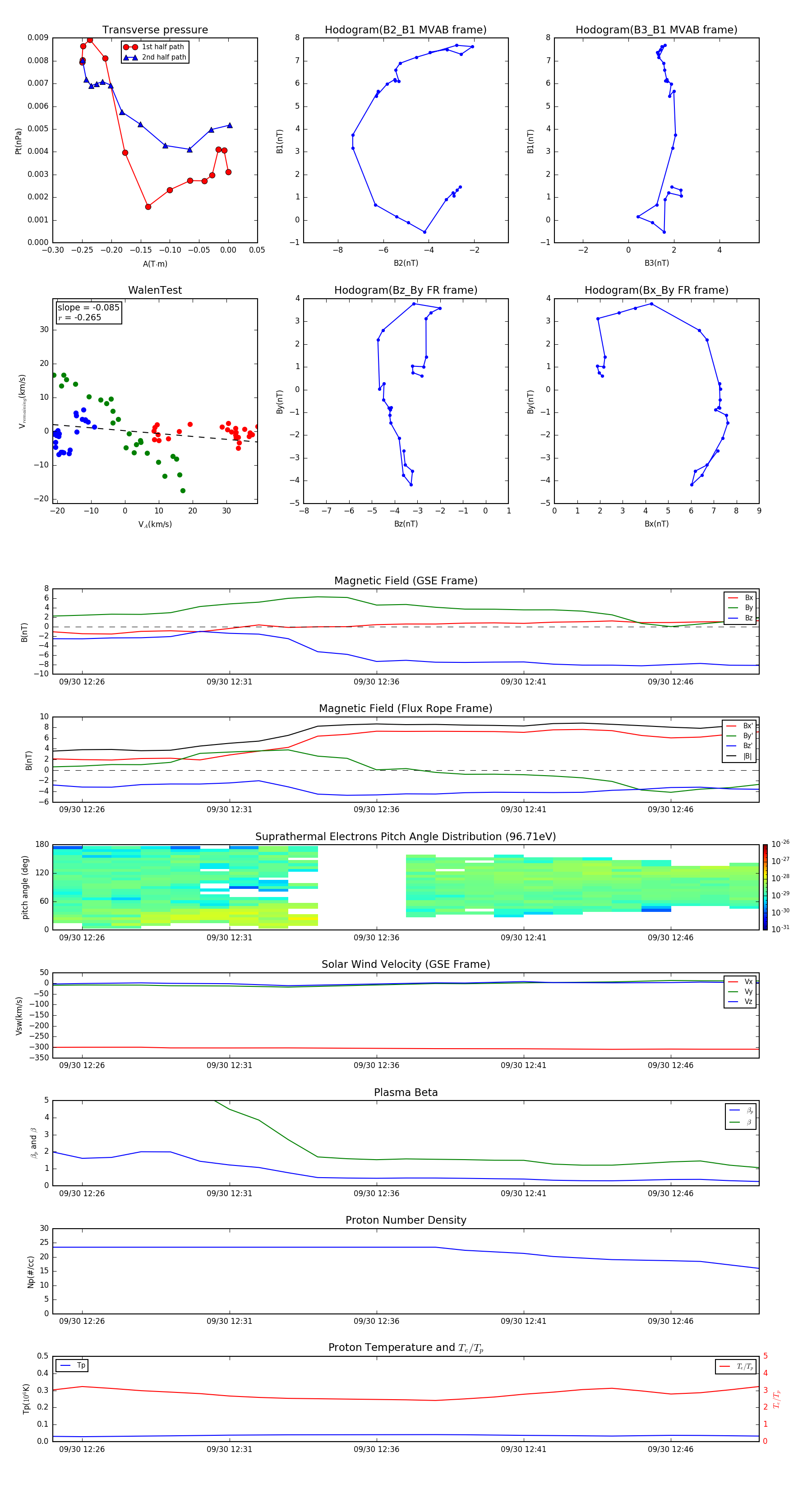Click the 'Hodogram(Bz_By FR frame)' title

tap(406, 290)
